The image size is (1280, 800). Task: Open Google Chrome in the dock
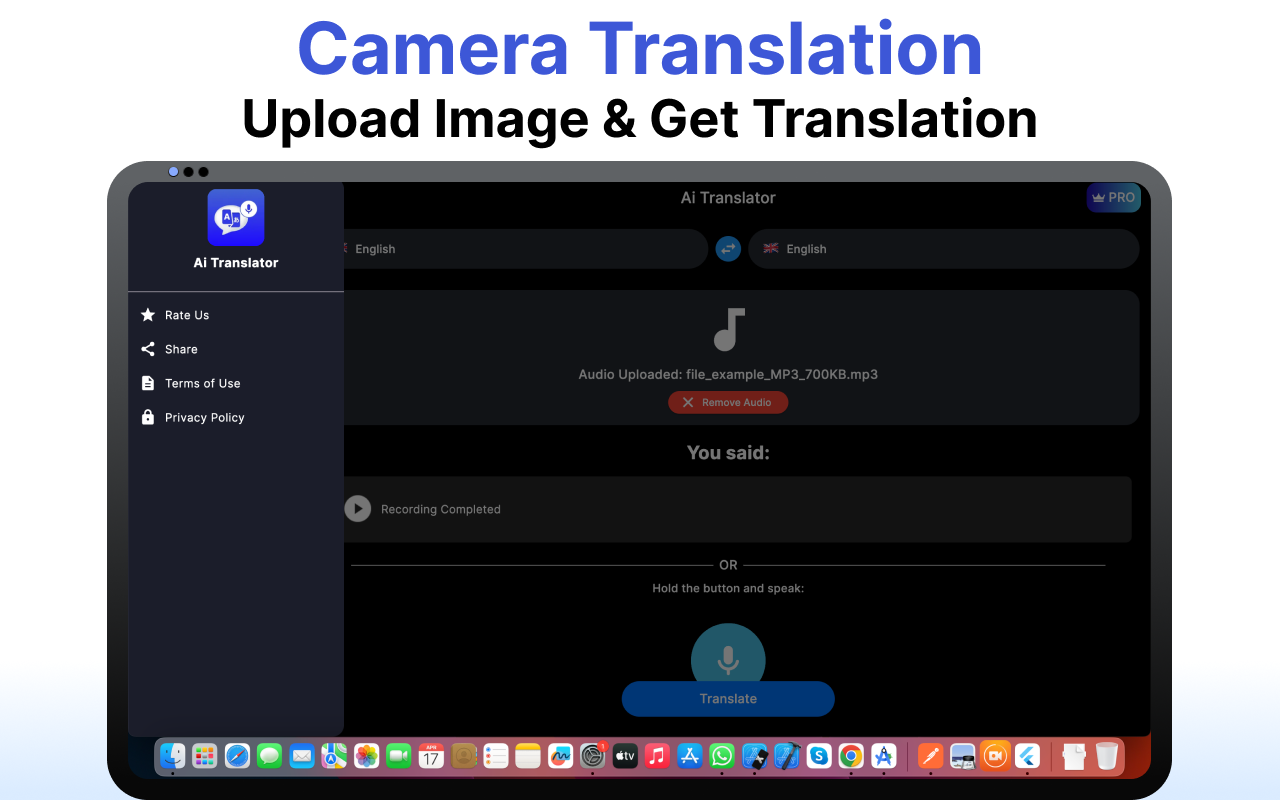[x=851, y=756]
